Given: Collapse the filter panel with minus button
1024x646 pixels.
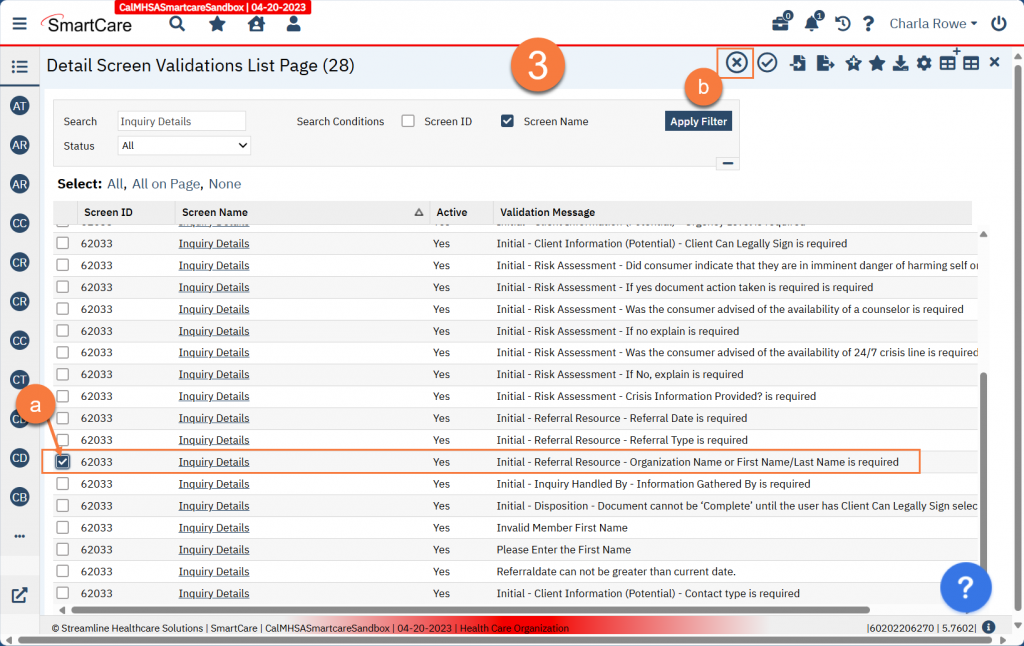Looking at the screenshot, I should [727, 163].
